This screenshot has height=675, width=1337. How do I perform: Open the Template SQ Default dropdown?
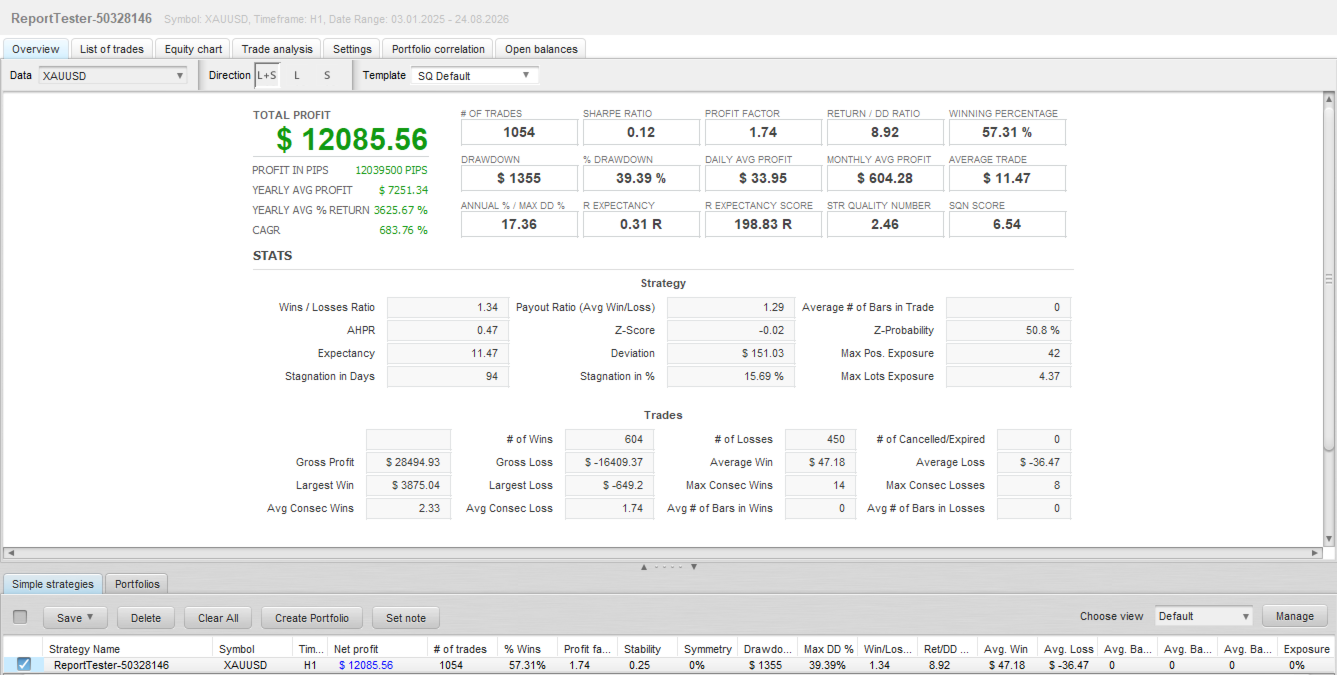pos(475,75)
